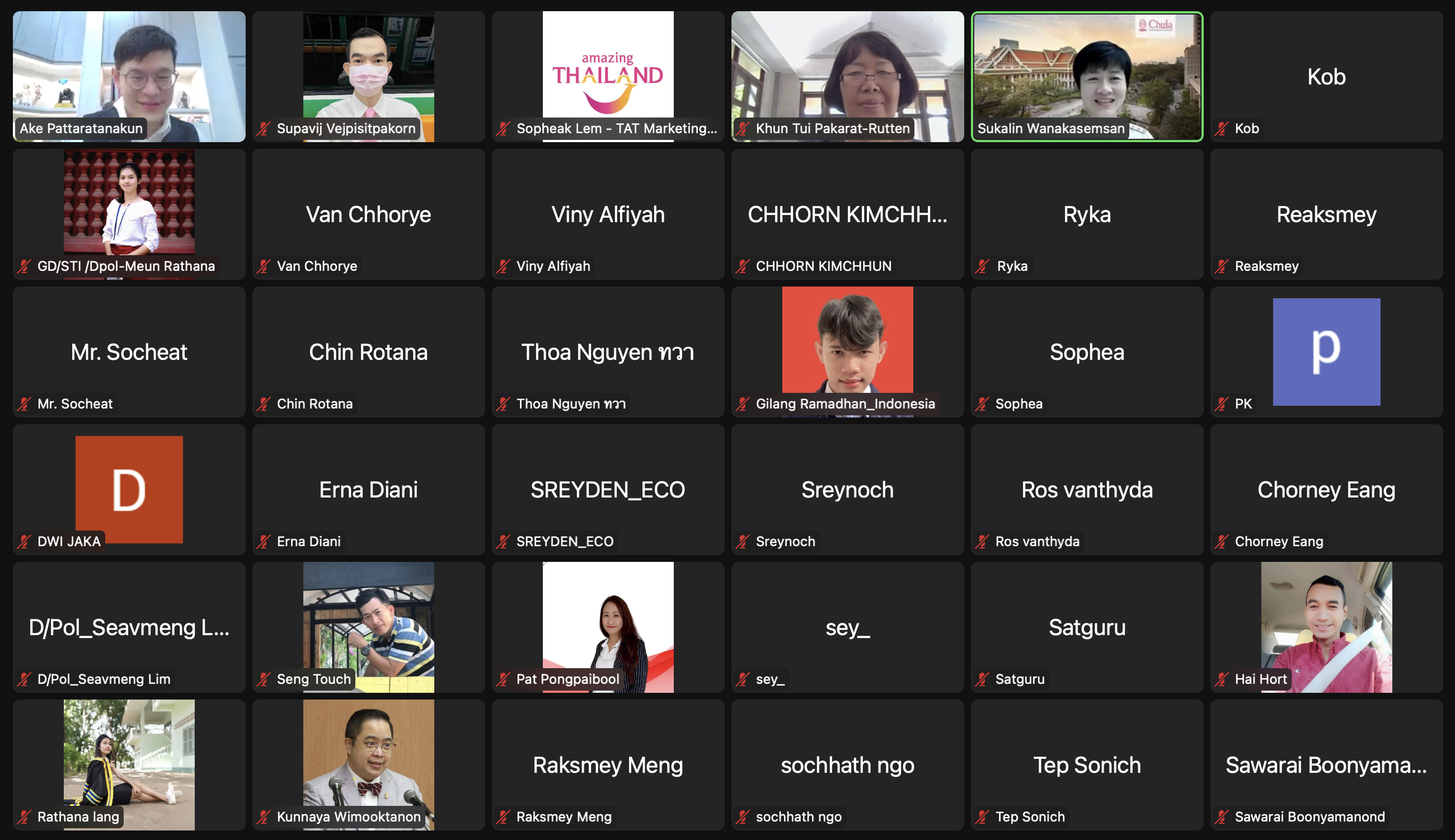Click muted mic icon beside Viny Alfiyah label

(x=503, y=266)
